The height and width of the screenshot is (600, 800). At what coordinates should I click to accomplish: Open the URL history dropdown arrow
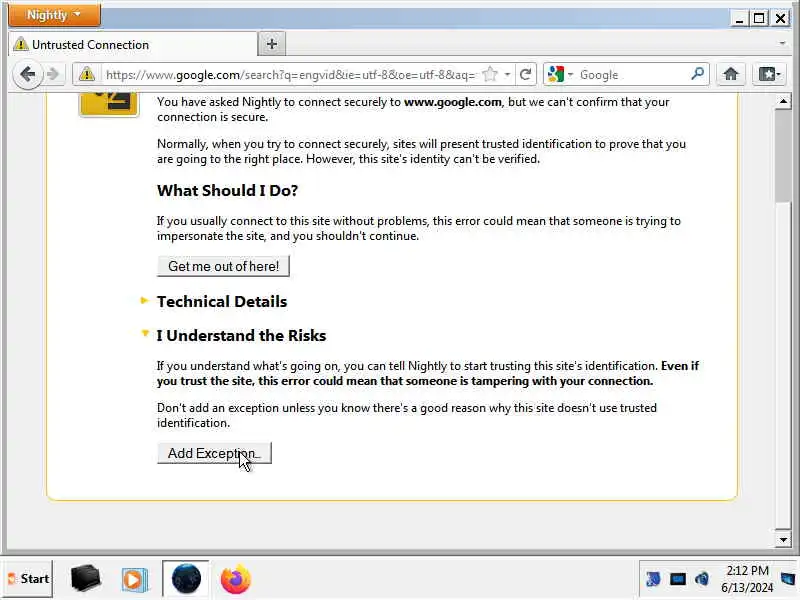pyautogui.click(x=507, y=74)
